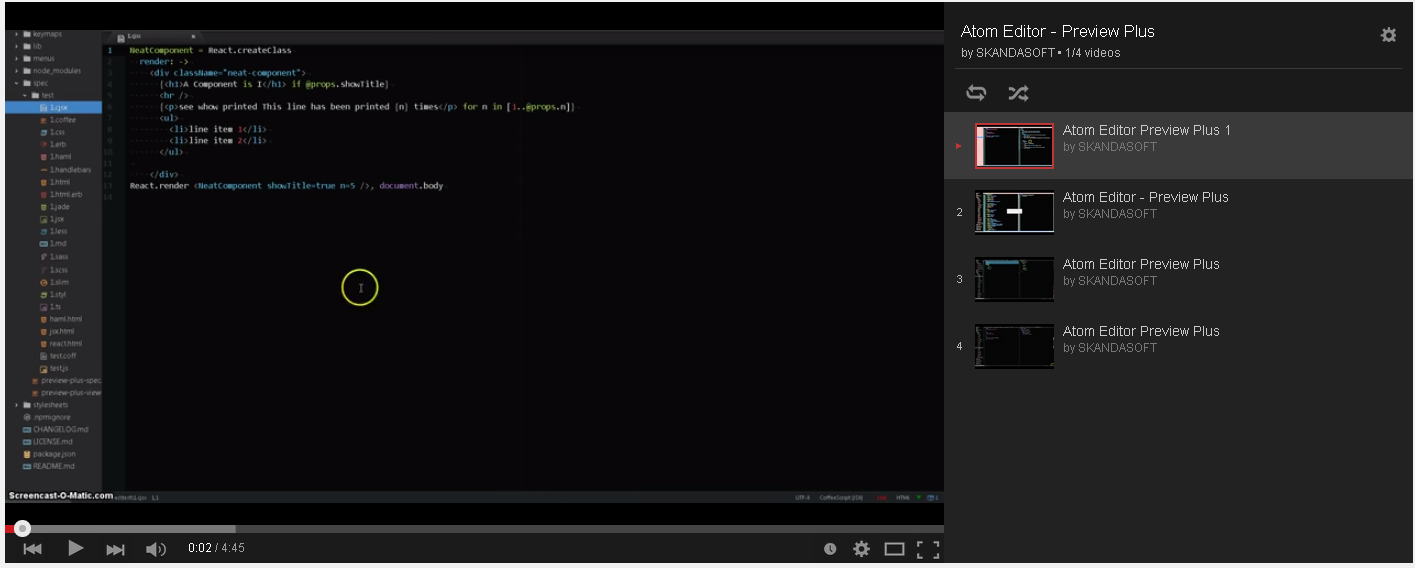Open 1.slim in the file tree
The image size is (1422, 572).
coord(54,282)
